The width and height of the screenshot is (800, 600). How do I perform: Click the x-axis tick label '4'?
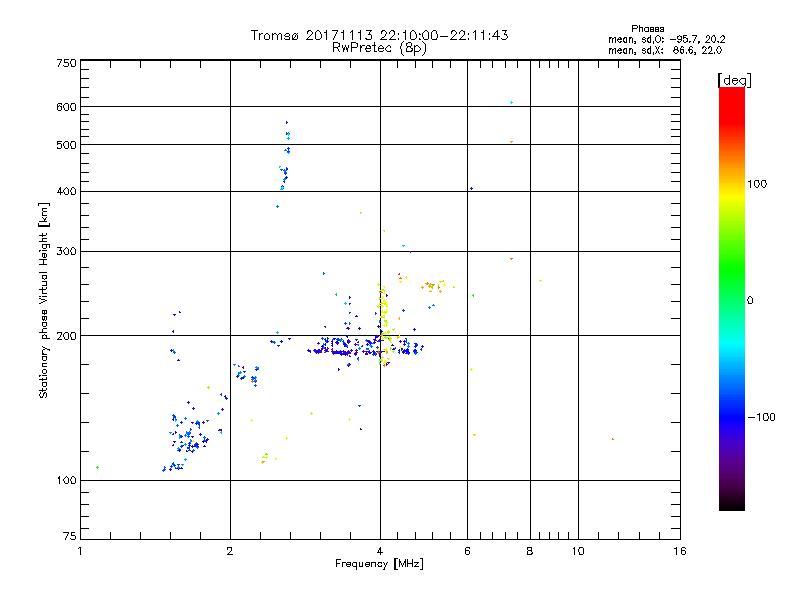(380, 551)
